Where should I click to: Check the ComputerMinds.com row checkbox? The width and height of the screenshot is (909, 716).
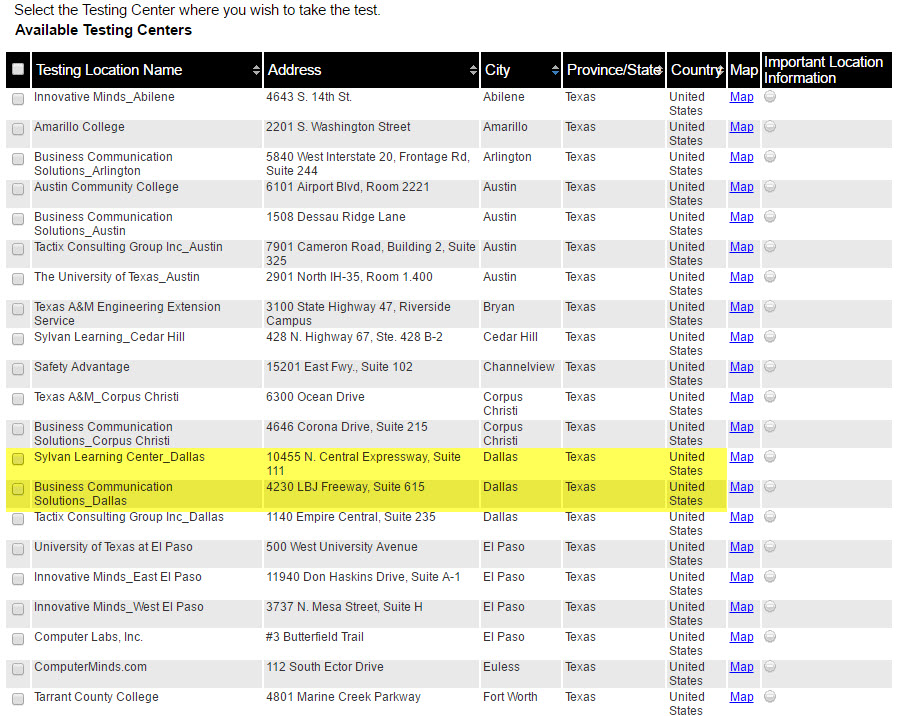coord(18,668)
